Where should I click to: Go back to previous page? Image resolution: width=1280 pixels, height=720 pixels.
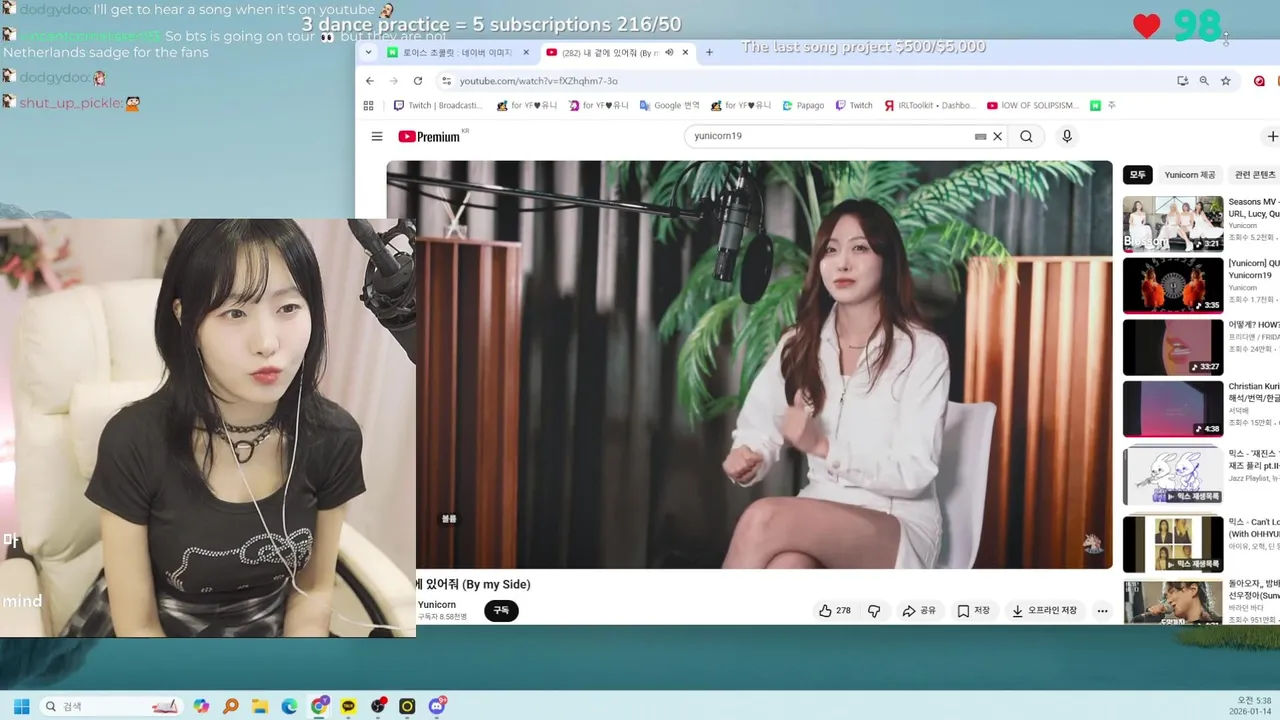pyautogui.click(x=370, y=81)
